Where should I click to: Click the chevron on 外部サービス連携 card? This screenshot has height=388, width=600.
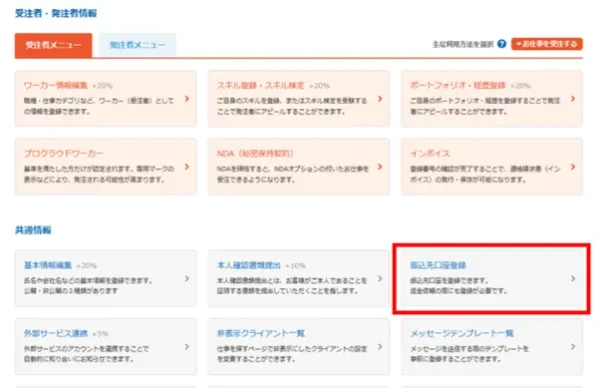click(187, 347)
